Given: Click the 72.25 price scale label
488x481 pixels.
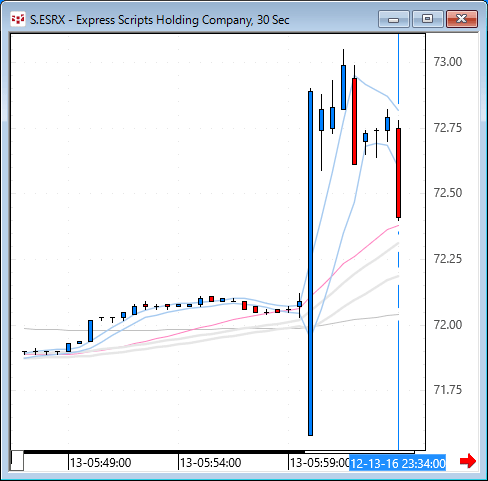Looking at the screenshot, I should (447, 258).
